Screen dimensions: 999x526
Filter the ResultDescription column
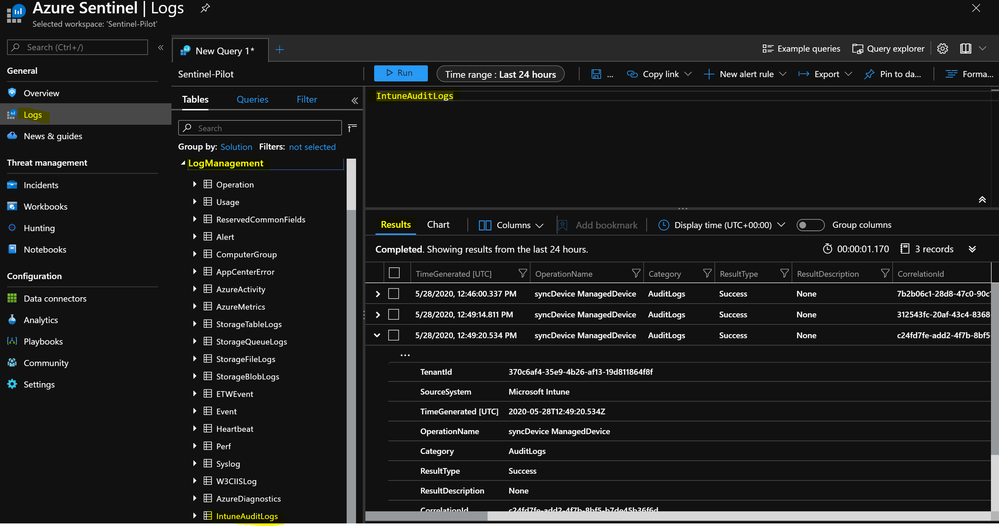tap(885, 274)
